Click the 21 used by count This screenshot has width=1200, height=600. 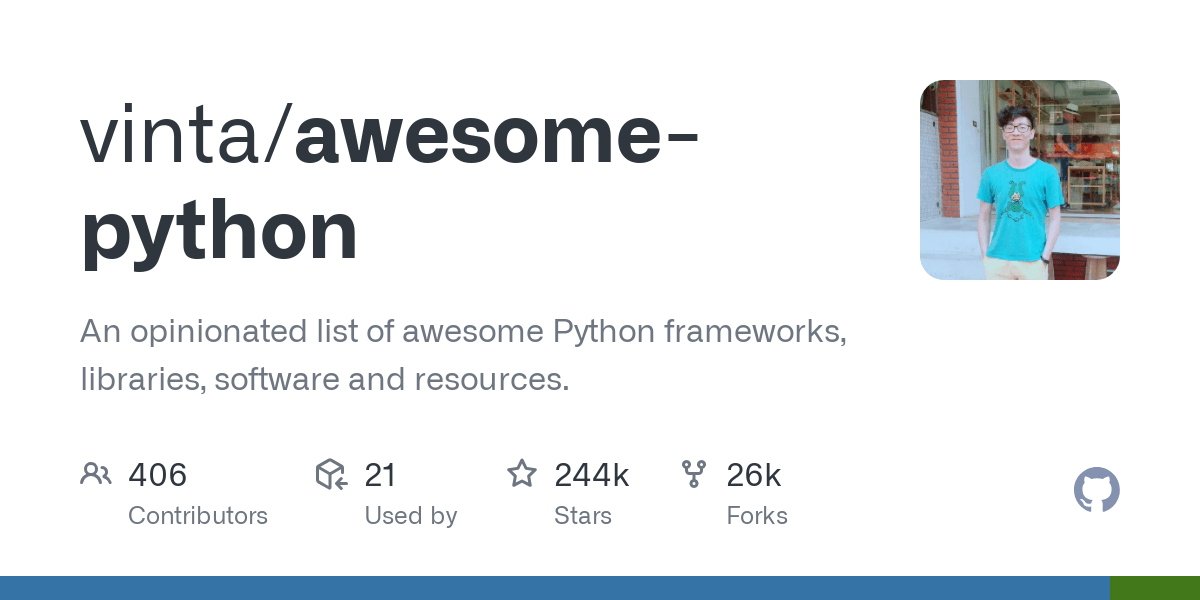point(381,475)
